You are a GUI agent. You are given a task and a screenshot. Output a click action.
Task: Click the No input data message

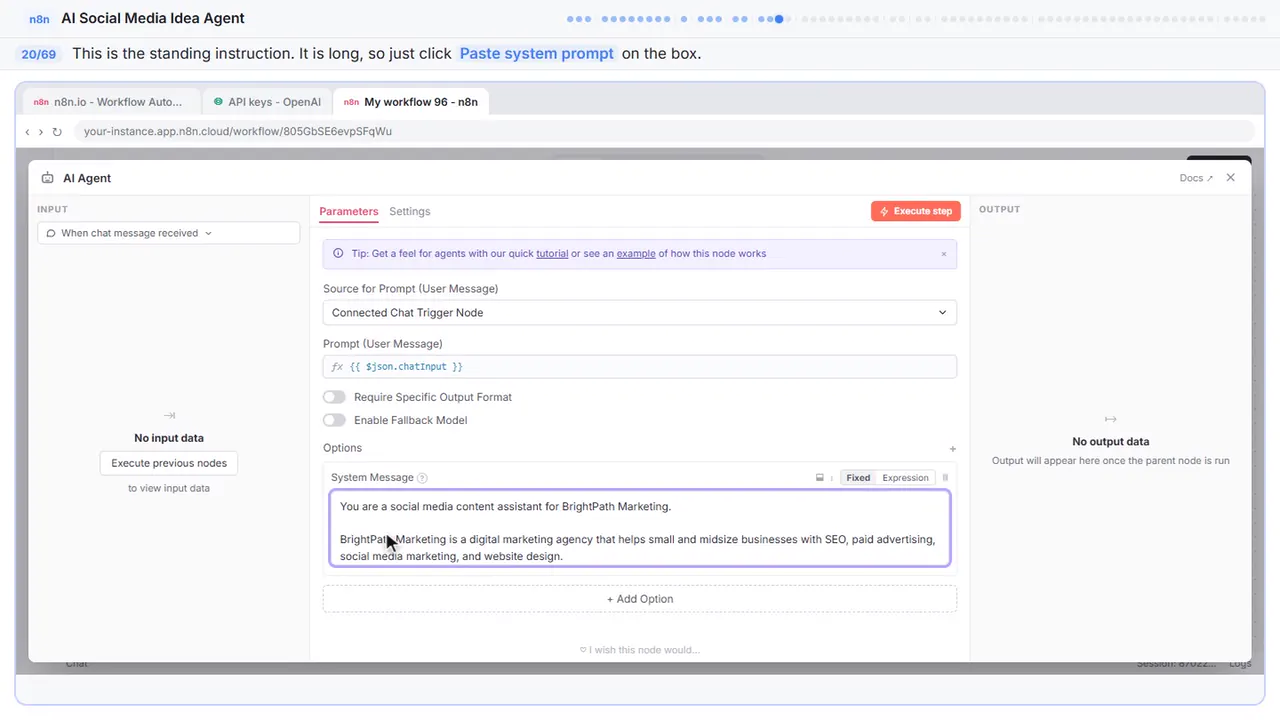pos(169,438)
